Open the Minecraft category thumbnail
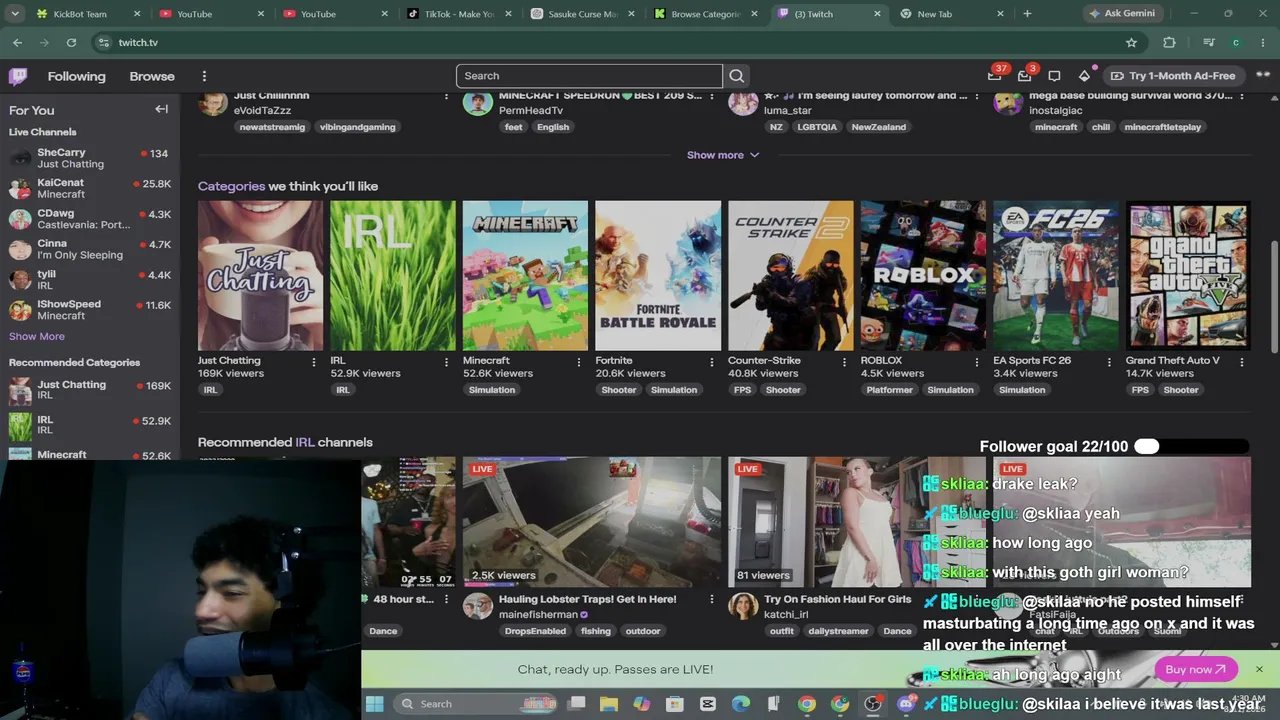The height and width of the screenshot is (720, 1280). 525,275
